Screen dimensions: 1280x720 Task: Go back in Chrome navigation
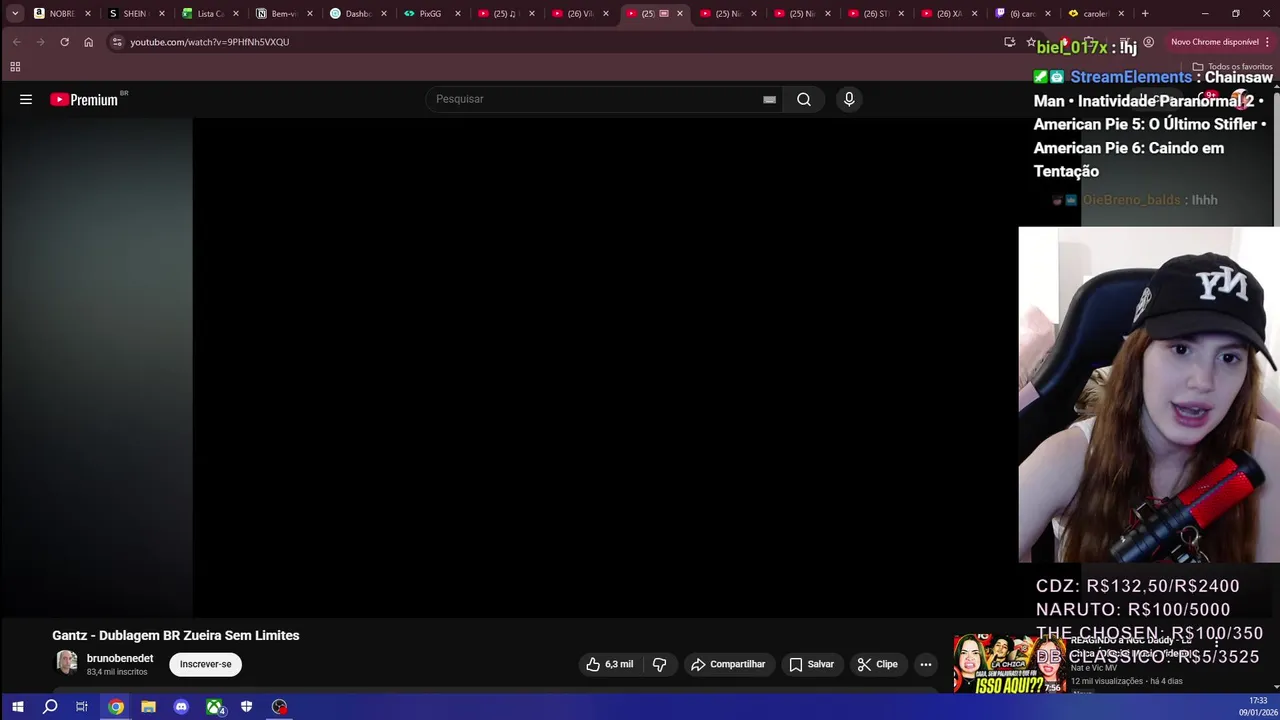click(x=17, y=42)
